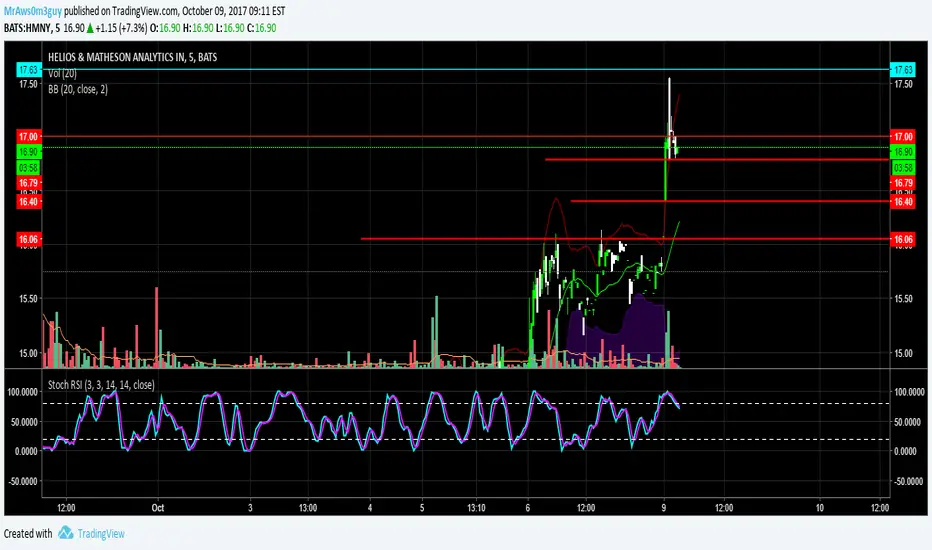The width and height of the screenshot is (932, 550).
Task: Click the red 17.00 price tag on right axis
Action: (903, 137)
